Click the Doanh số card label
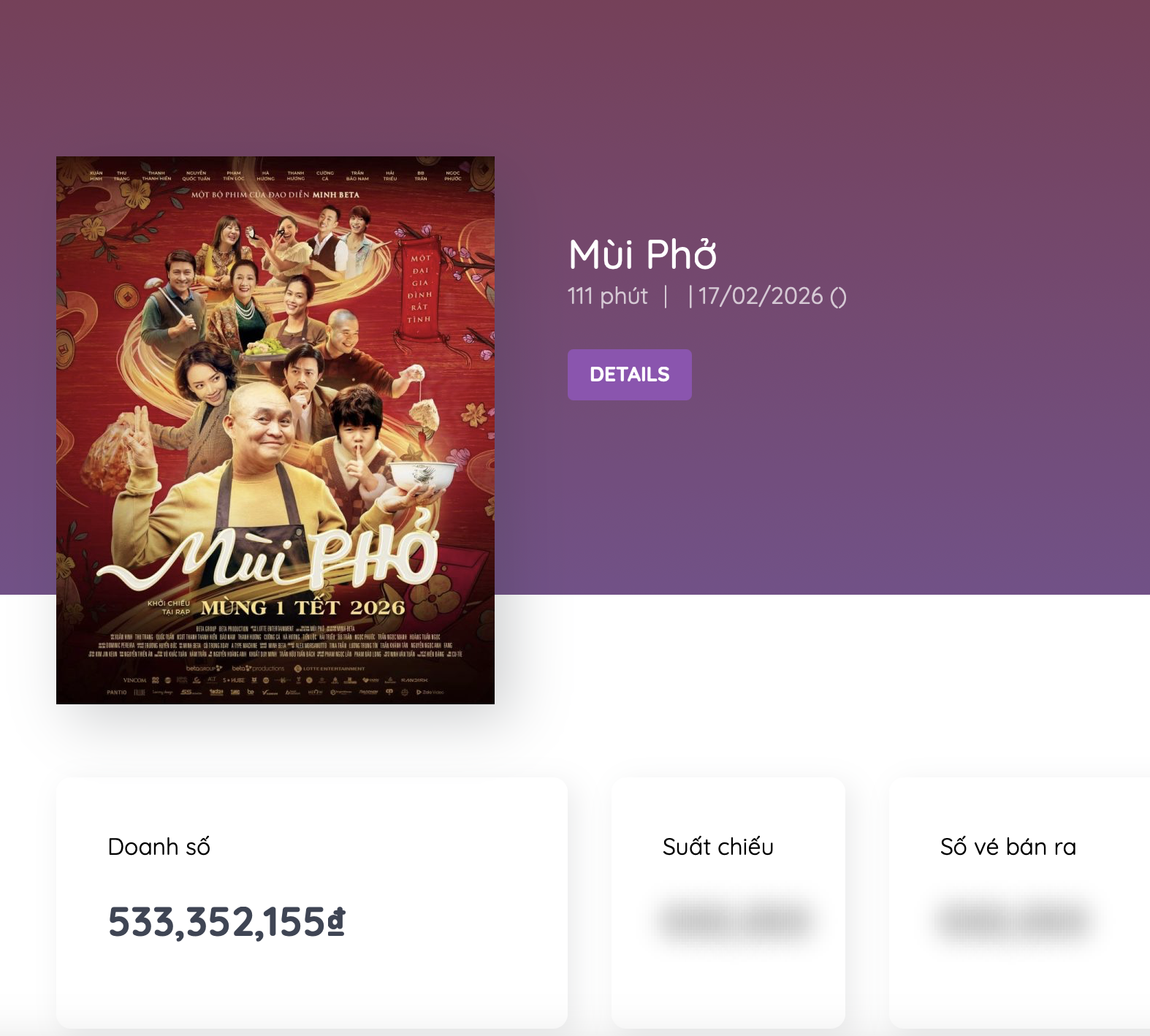Image resolution: width=1150 pixels, height=1036 pixels. point(159,847)
